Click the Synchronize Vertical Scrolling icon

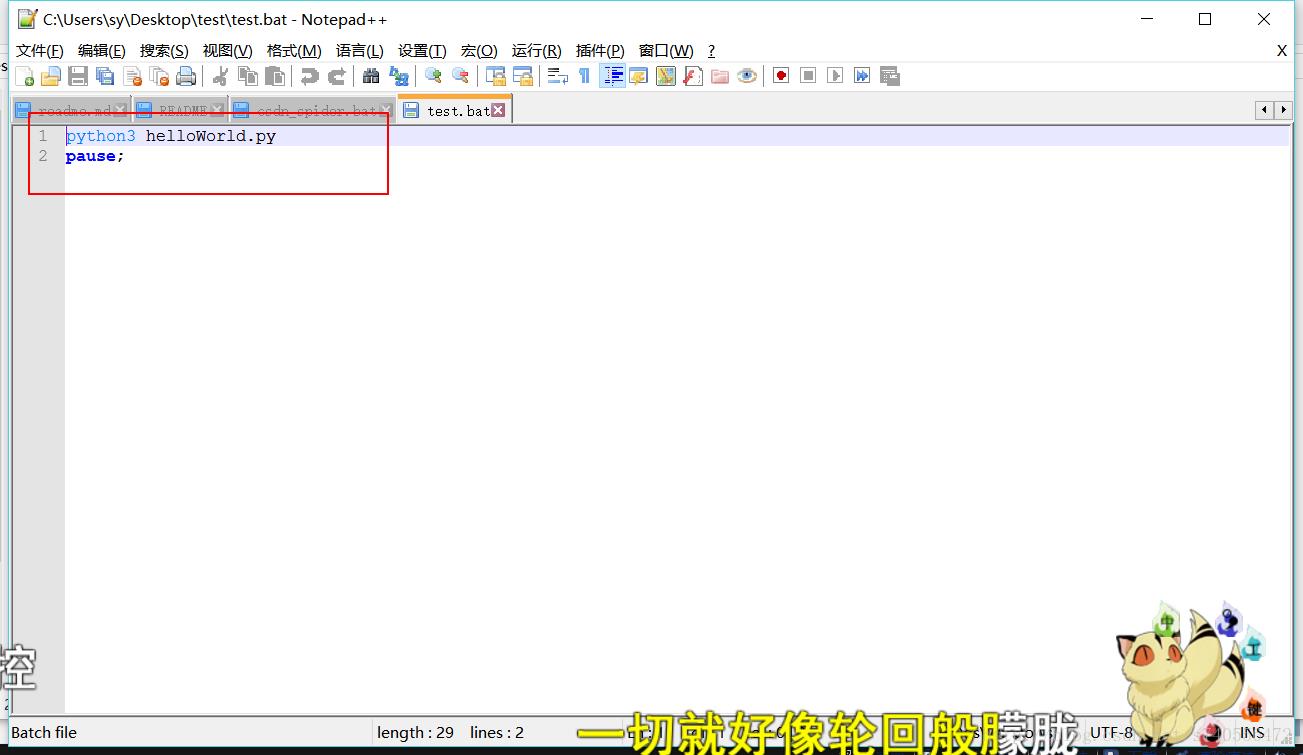[x=495, y=76]
